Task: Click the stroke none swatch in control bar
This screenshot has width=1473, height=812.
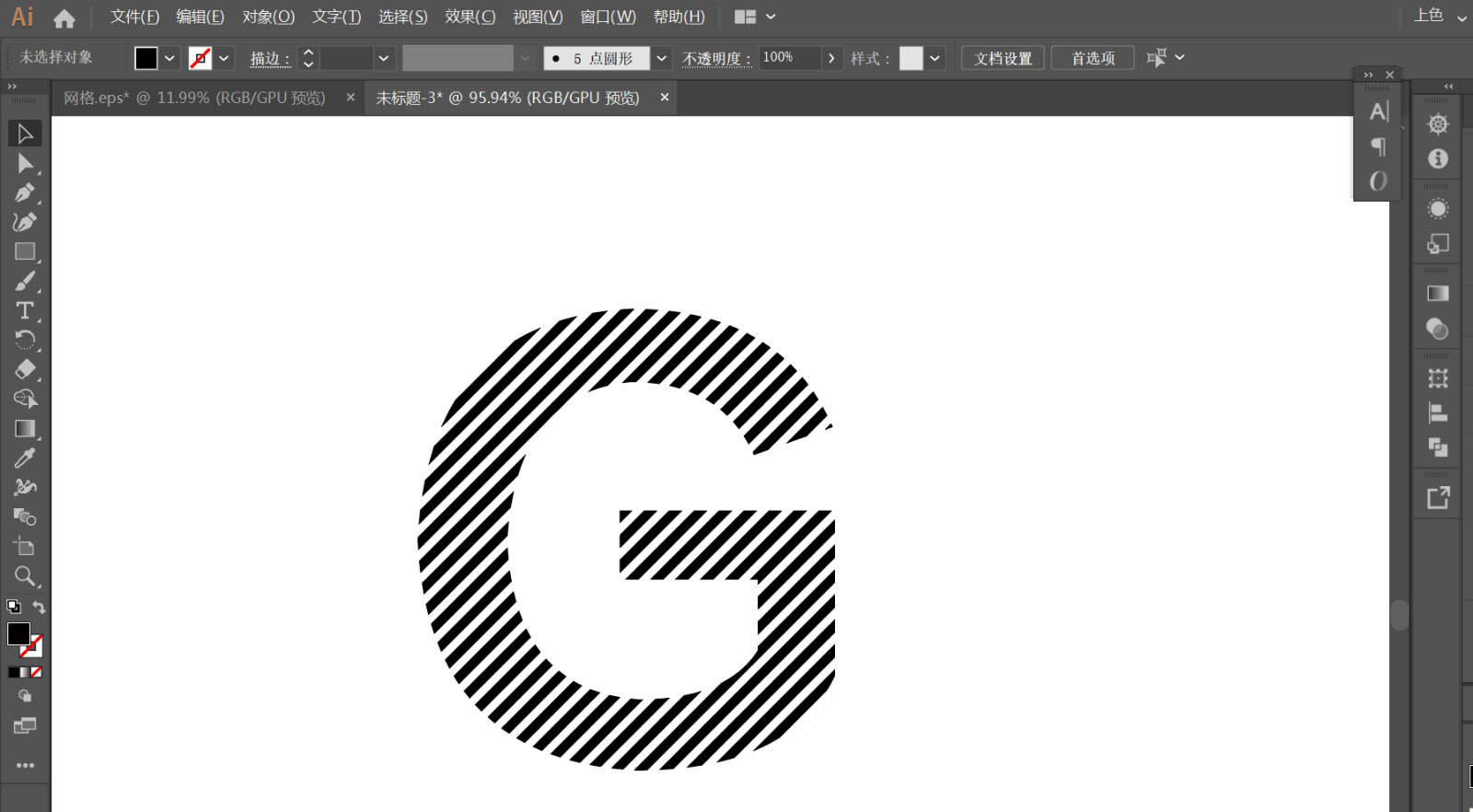Action: click(x=200, y=58)
